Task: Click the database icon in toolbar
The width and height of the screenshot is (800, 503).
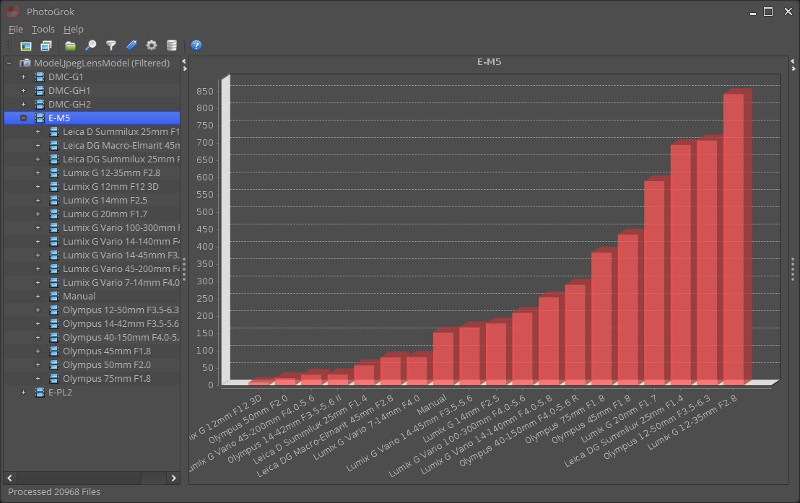Action: 172,46
